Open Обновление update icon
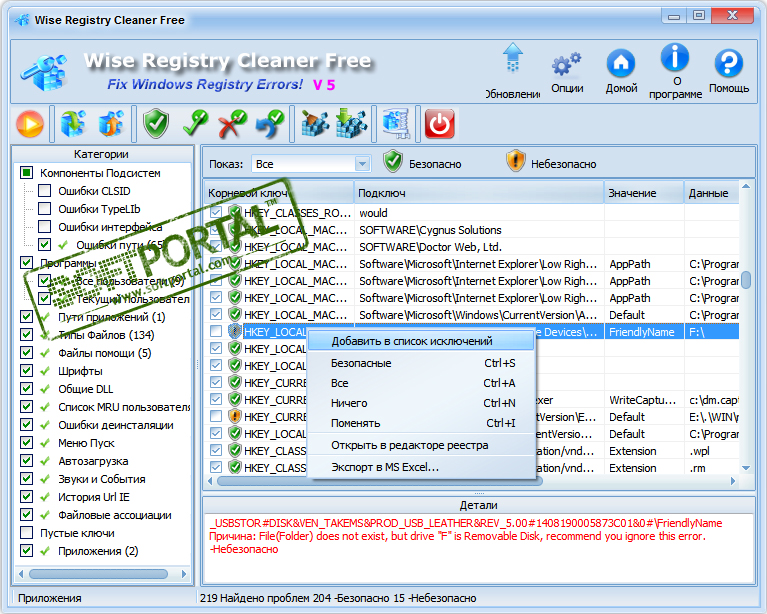The width and height of the screenshot is (767, 614). [513, 71]
